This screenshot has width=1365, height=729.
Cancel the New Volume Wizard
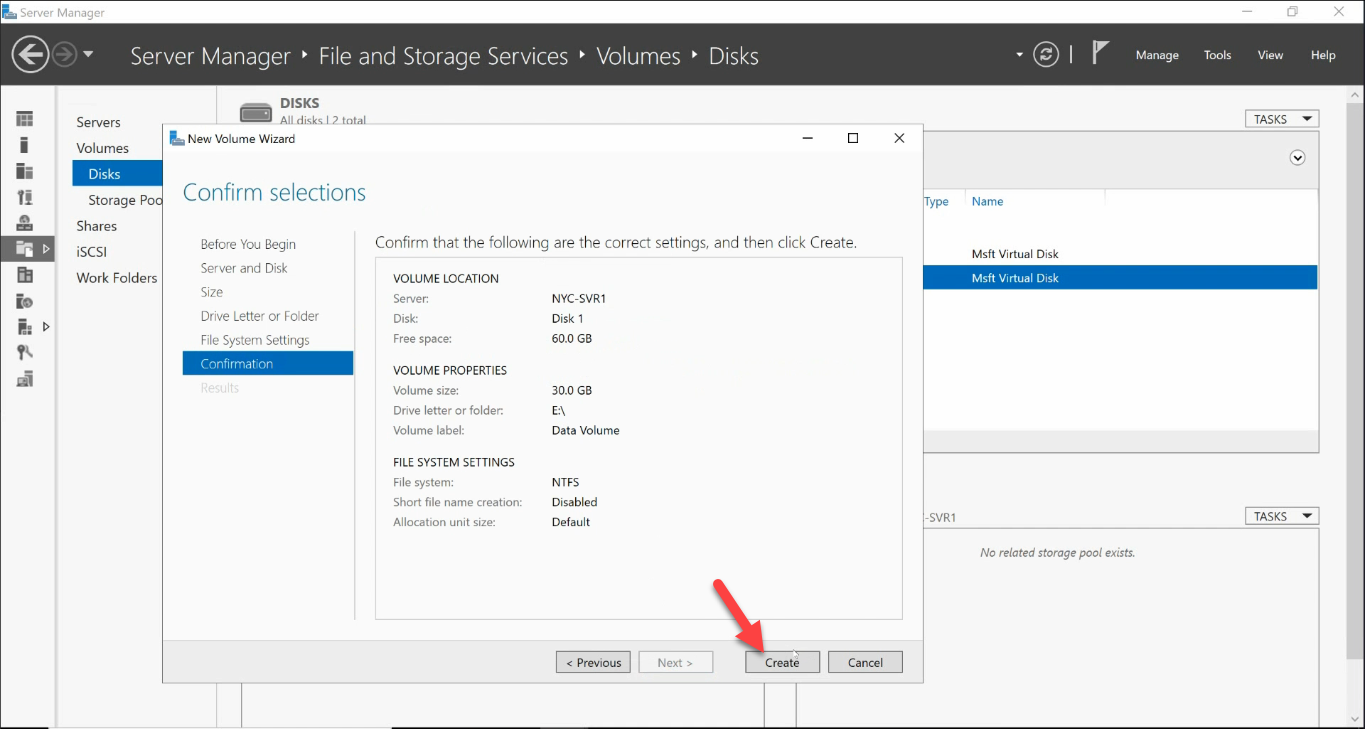pos(865,662)
